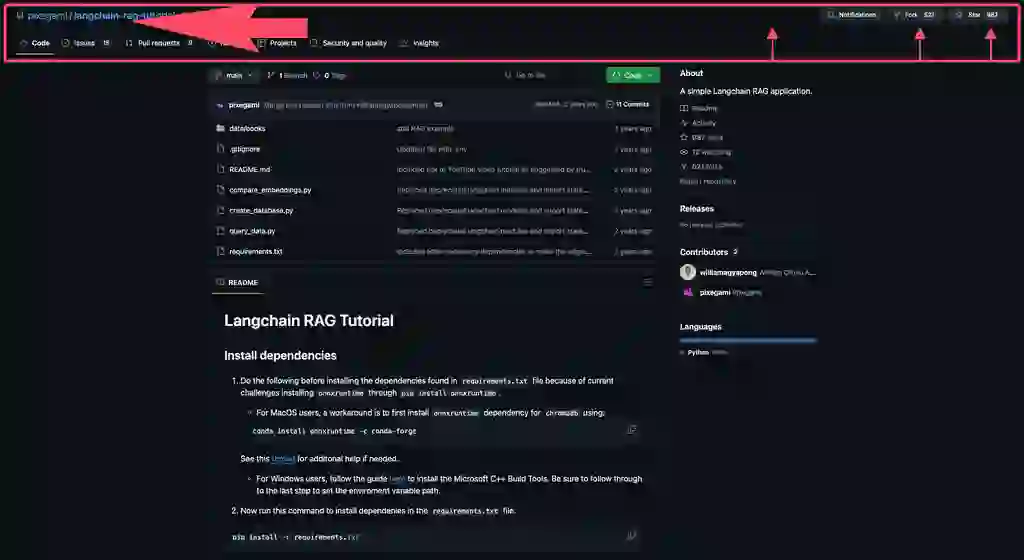Click williamagyapong avatar thumbnail
The height and width of the screenshot is (560, 1024).
coord(688,272)
